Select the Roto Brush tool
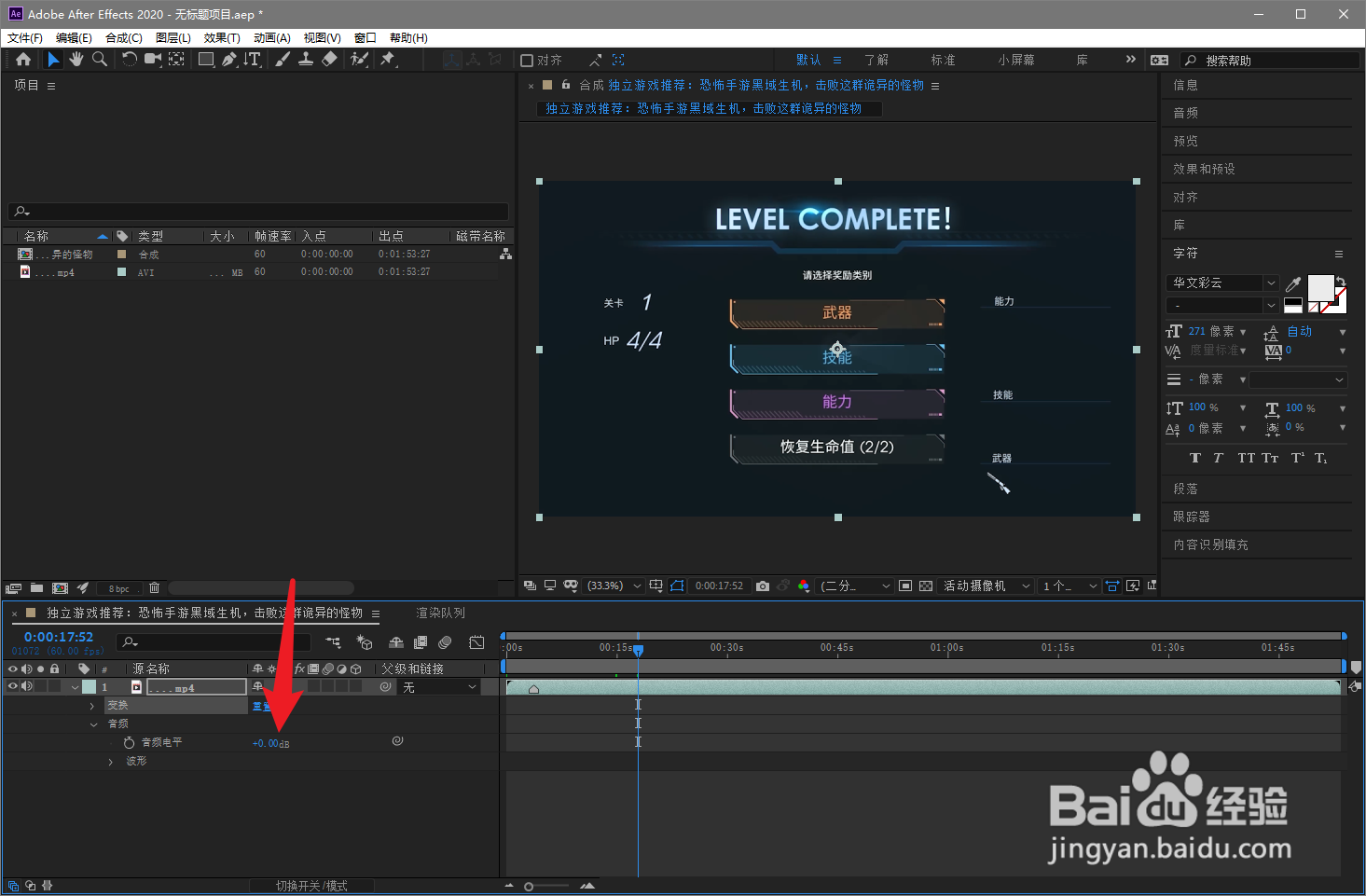1366x896 pixels. (359, 60)
